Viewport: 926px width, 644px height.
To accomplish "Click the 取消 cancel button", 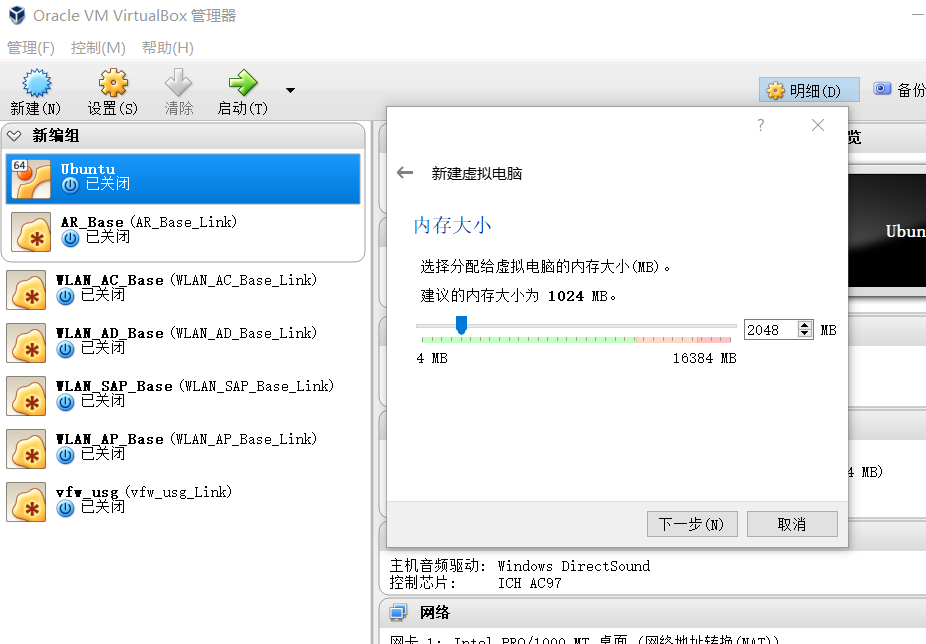I will [x=792, y=524].
